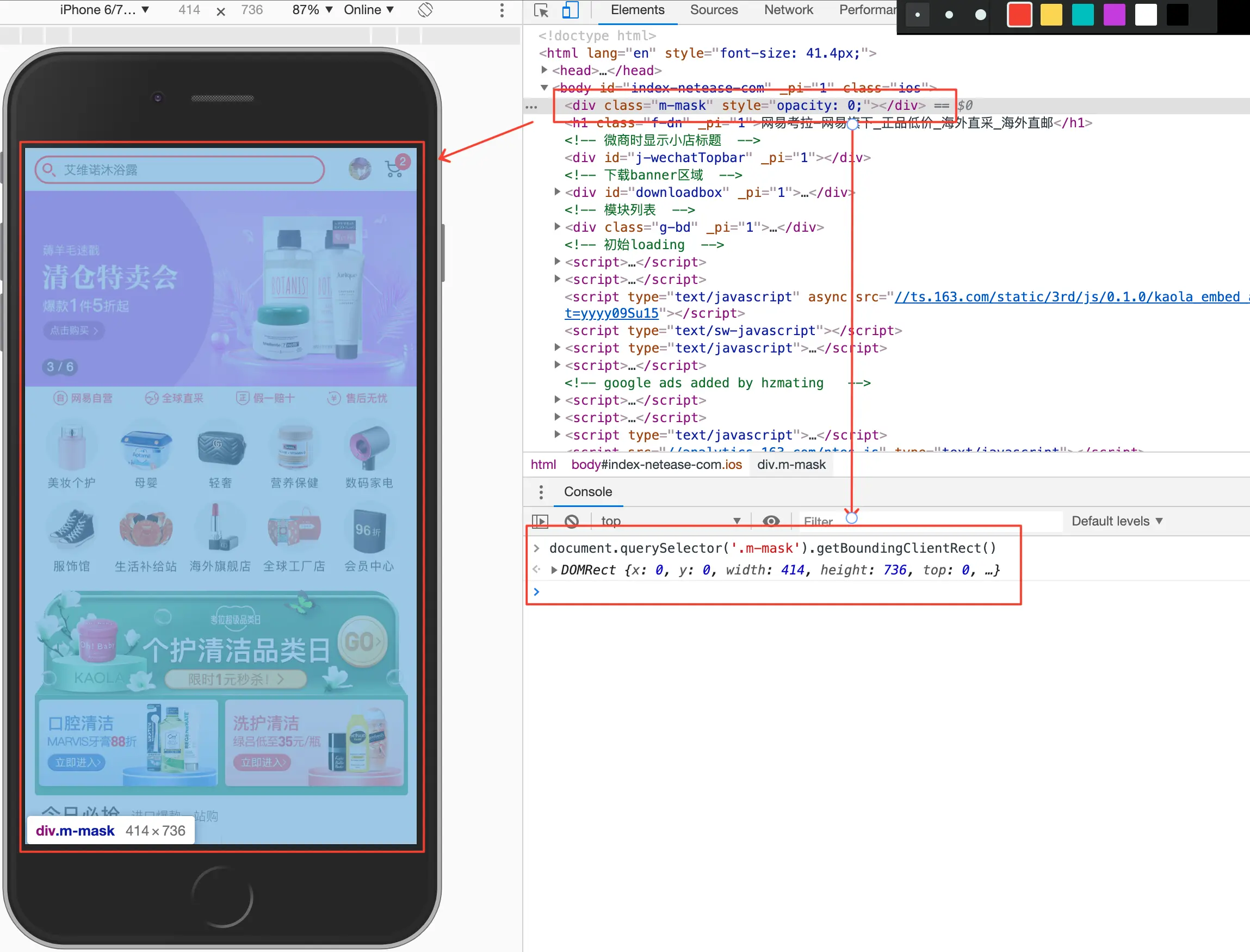The height and width of the screenshot is (952, 1250).
Task: Expand the DOMRect result in console
Action: pos(554,570)
